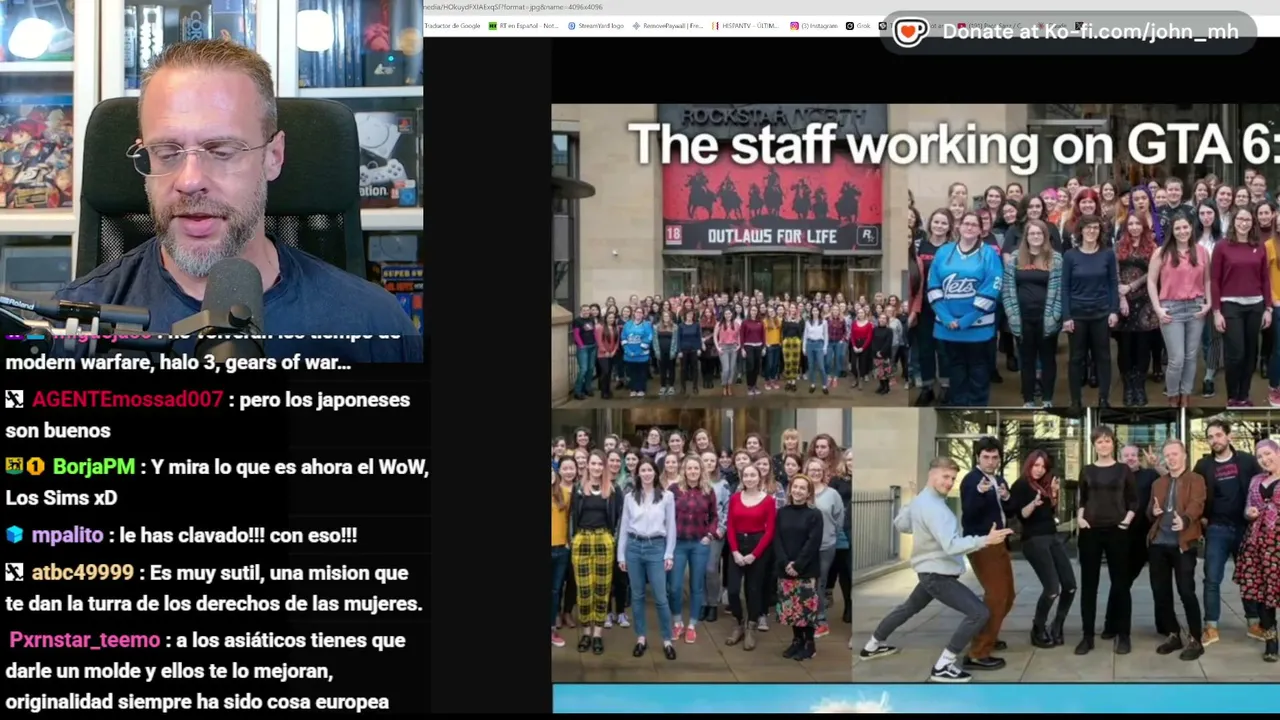Image resolution: width=1280 pixels, height=720 pixels.
Task: Open the Traductor de Google bookmark
Action: click(x=452, y=26)
